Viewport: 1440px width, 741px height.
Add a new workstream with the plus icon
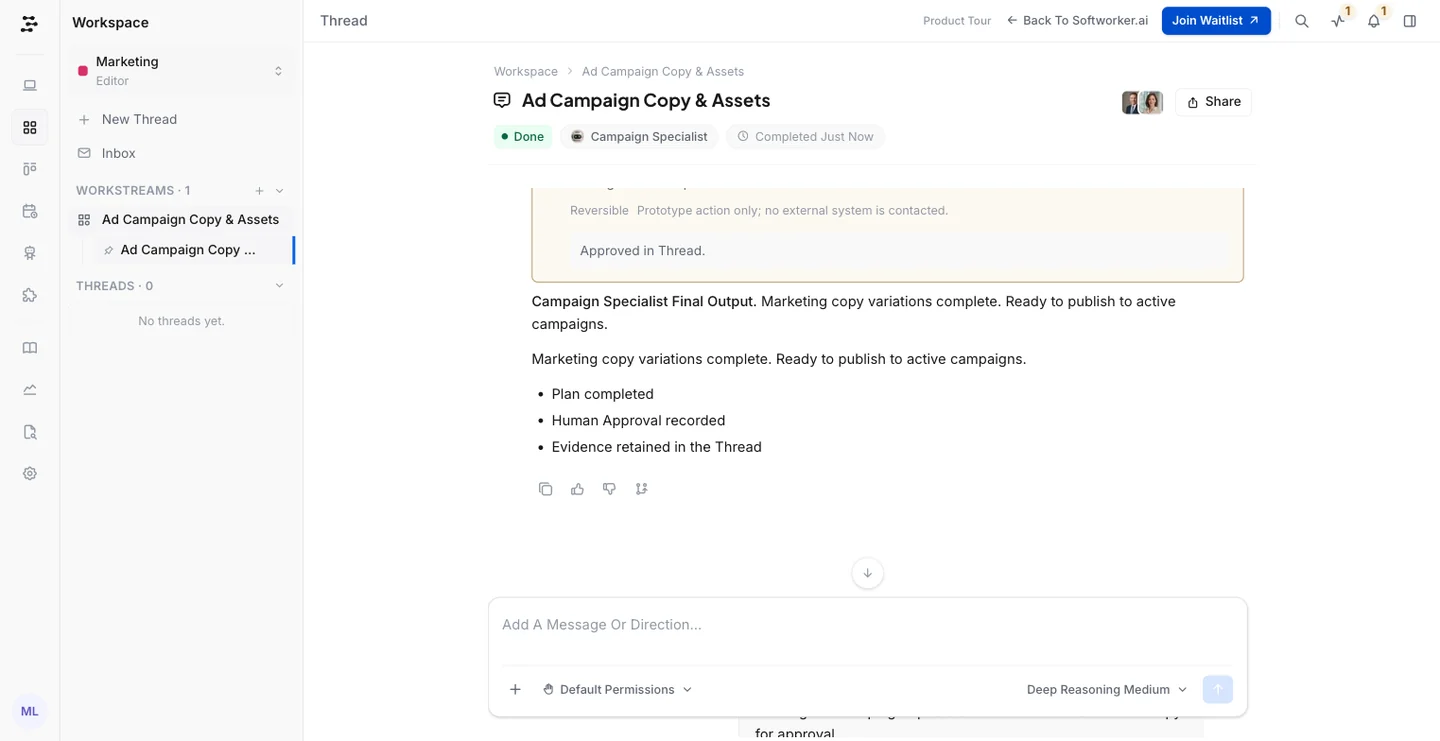click(x=259, y=191)
